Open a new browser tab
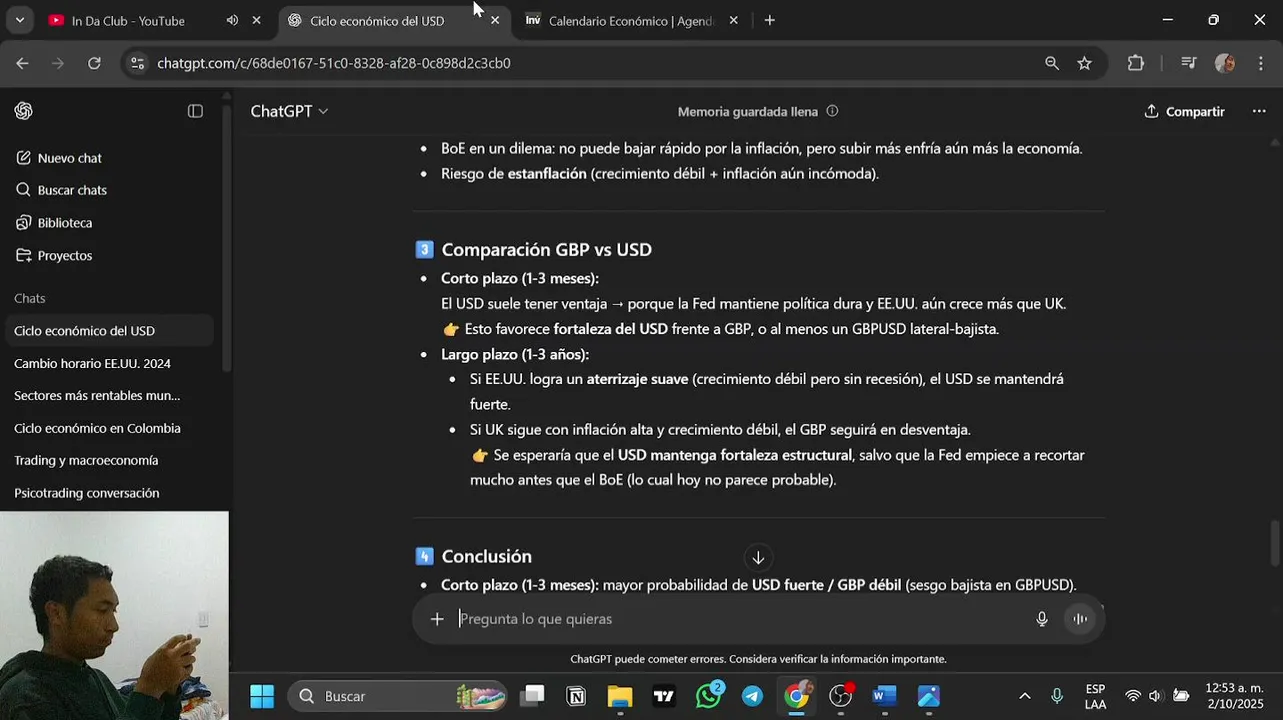This screenshot has width=1283, height=720. 769,20
